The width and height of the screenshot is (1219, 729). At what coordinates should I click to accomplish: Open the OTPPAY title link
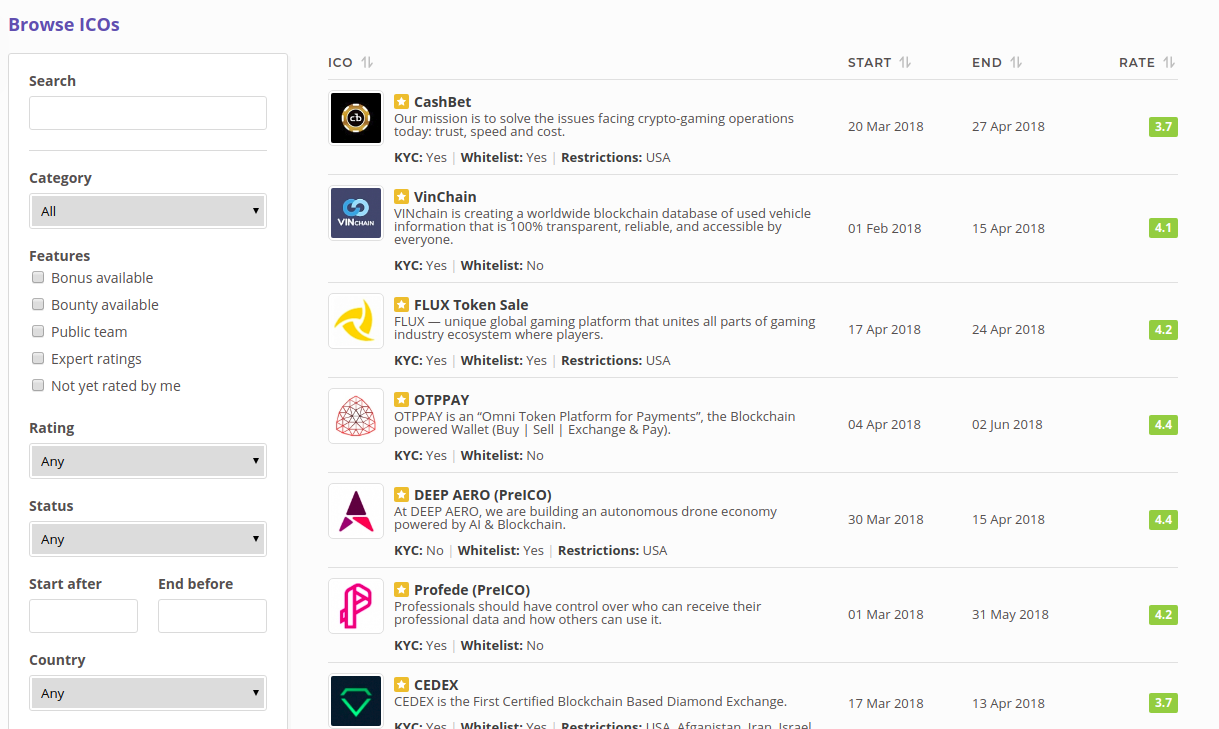tap(441, 400)
